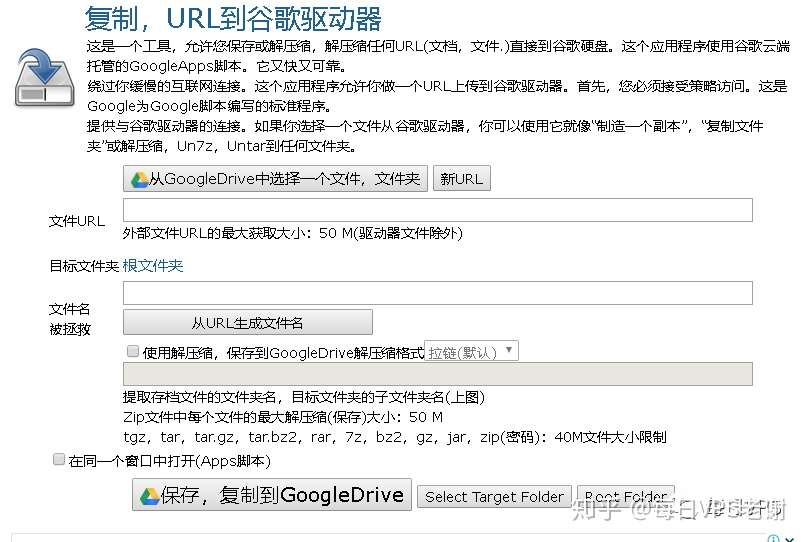Image resolution: width=807 pixels, height=542 pixels.
Task: Close the ad banner with the X
Action: [x=790, y=539]
